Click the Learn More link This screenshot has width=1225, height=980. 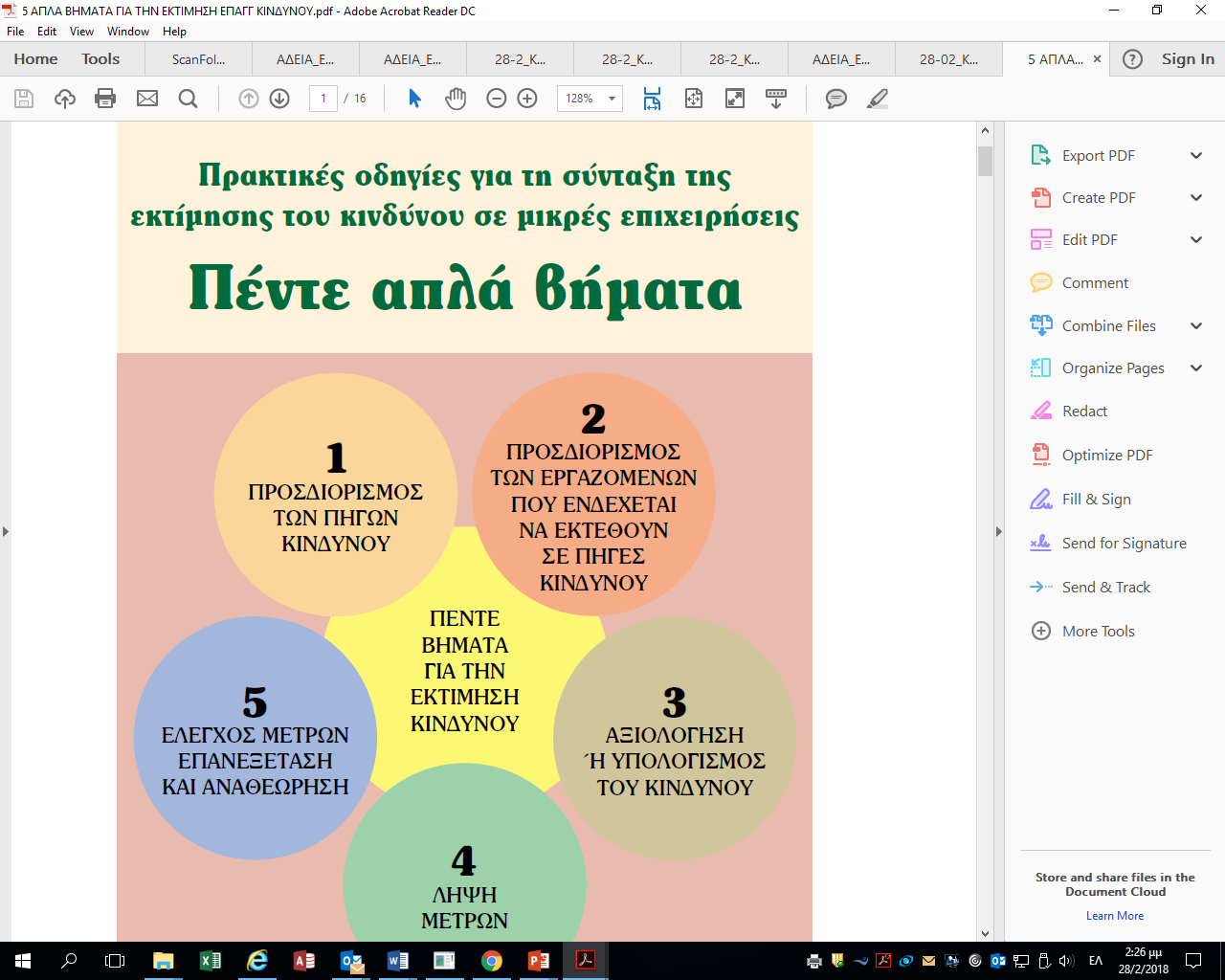(x=1115, y=916)
